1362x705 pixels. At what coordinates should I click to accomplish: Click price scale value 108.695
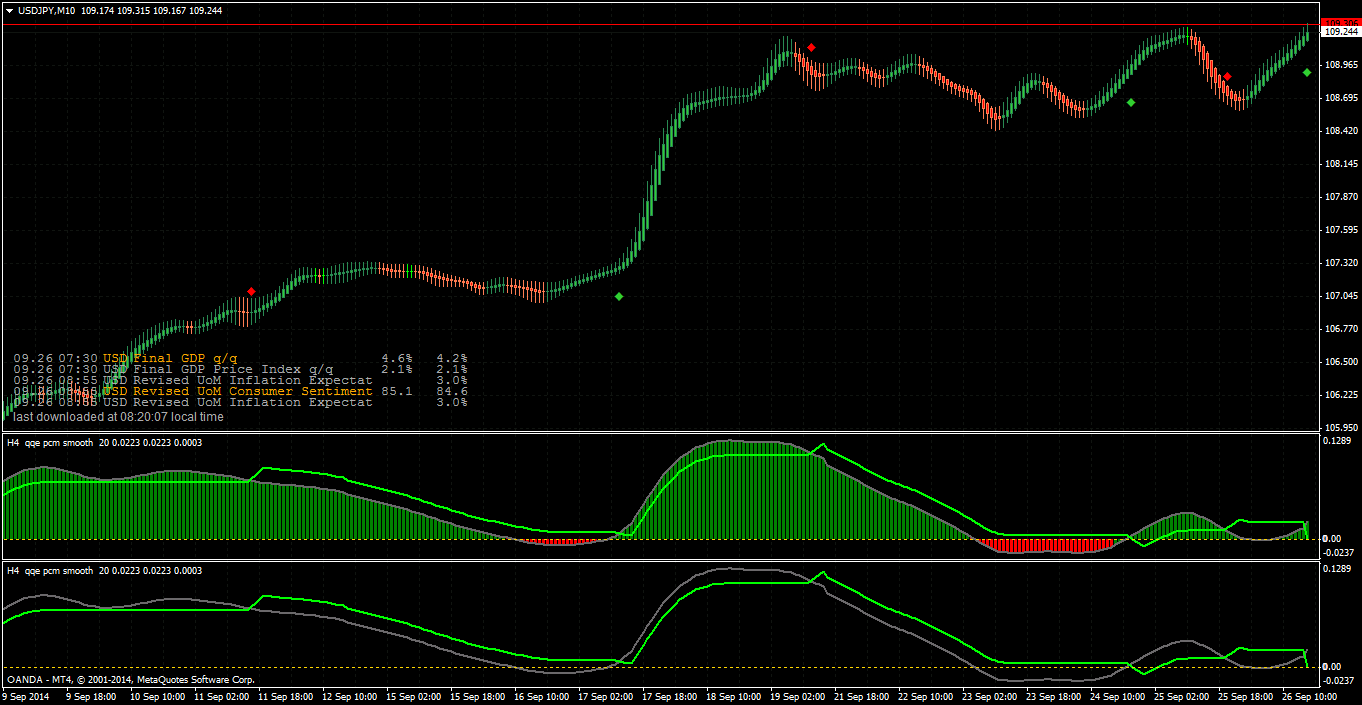1340,97
